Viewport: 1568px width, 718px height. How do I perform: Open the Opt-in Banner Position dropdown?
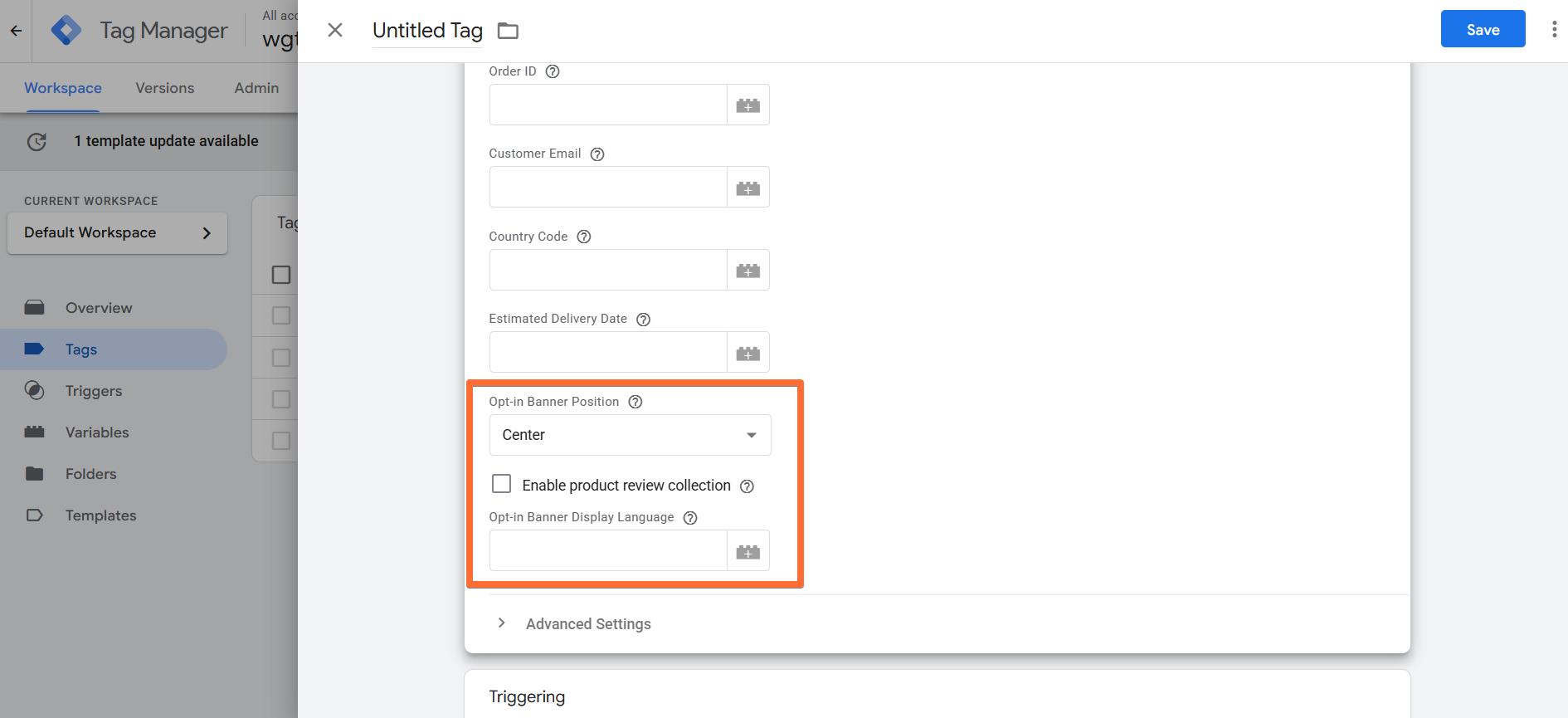click(x=630, y=435)
